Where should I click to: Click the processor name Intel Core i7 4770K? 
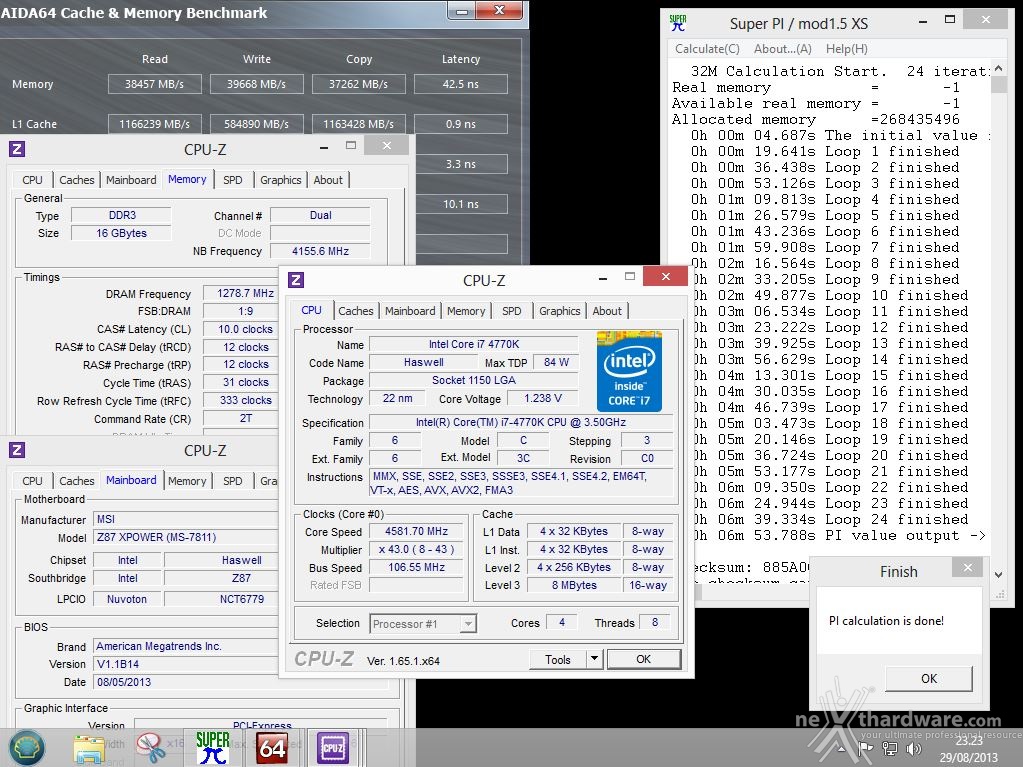pos(474,344)
